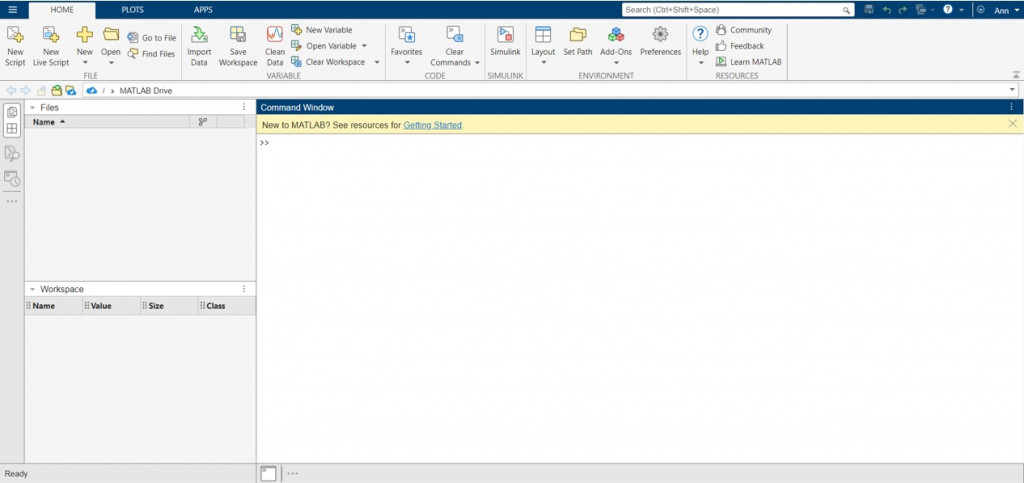Screen dimensions: 1024x483
Task: Go up one folder level
Action: pos(41,90)
